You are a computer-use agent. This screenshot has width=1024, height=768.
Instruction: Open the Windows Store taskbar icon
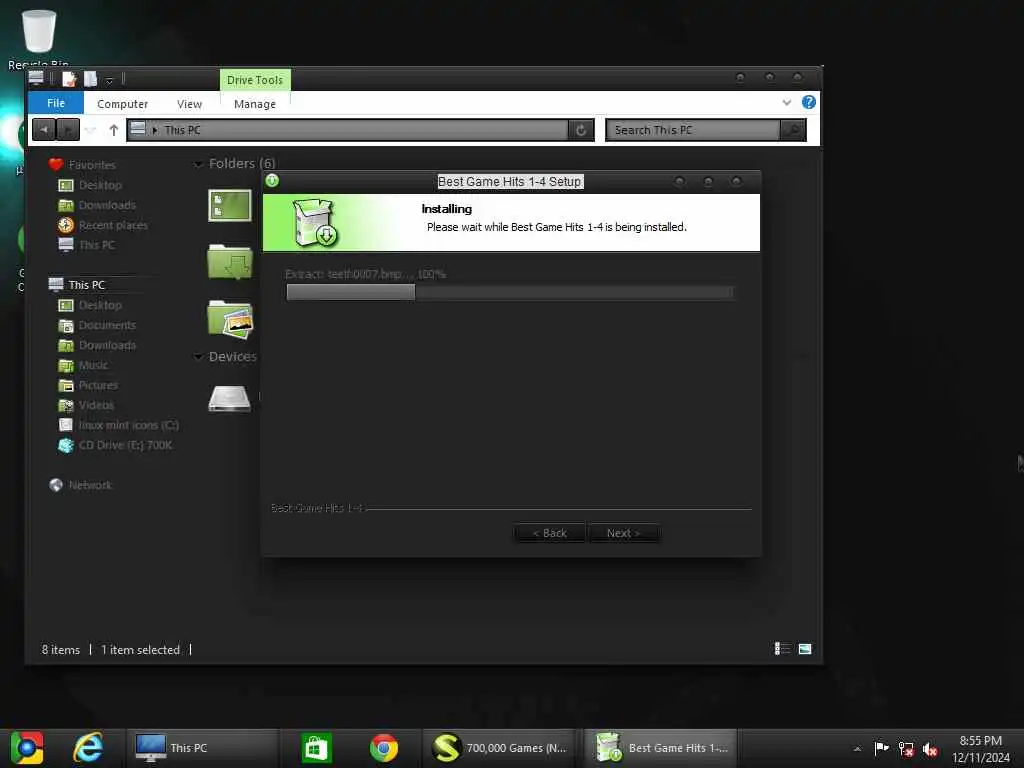[x=316, y=748]
